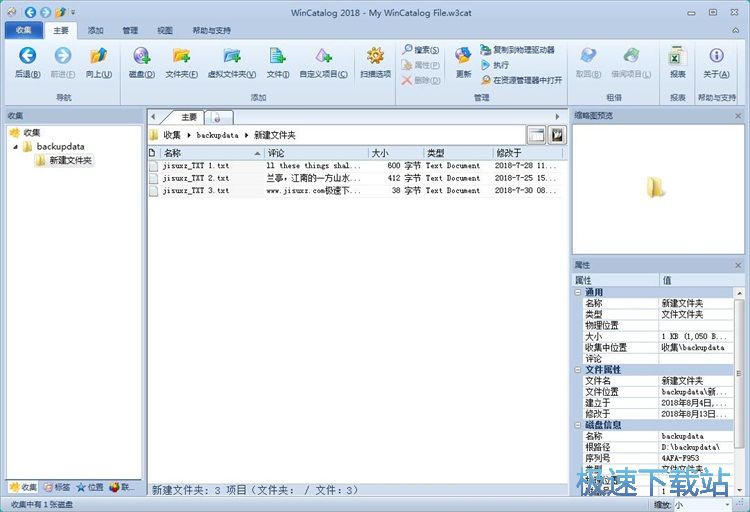750x512 pixels.
Task: Sort by 大小 column header
Action: pyautogui.click(x=396, y=153)
